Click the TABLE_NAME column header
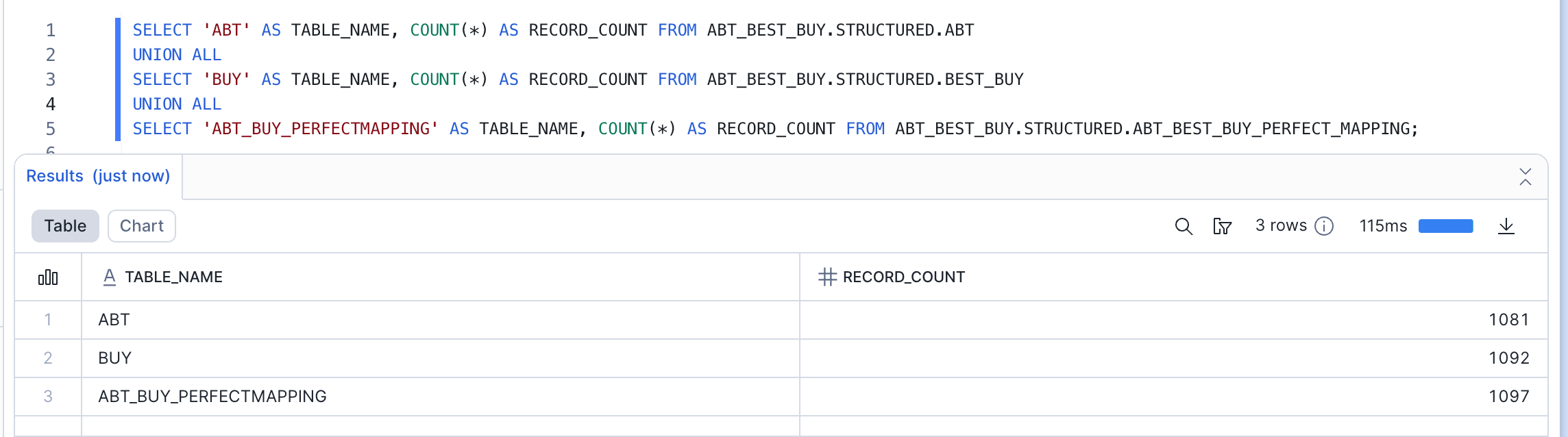The image size is (1568, 437). click(x=173, y=277)
